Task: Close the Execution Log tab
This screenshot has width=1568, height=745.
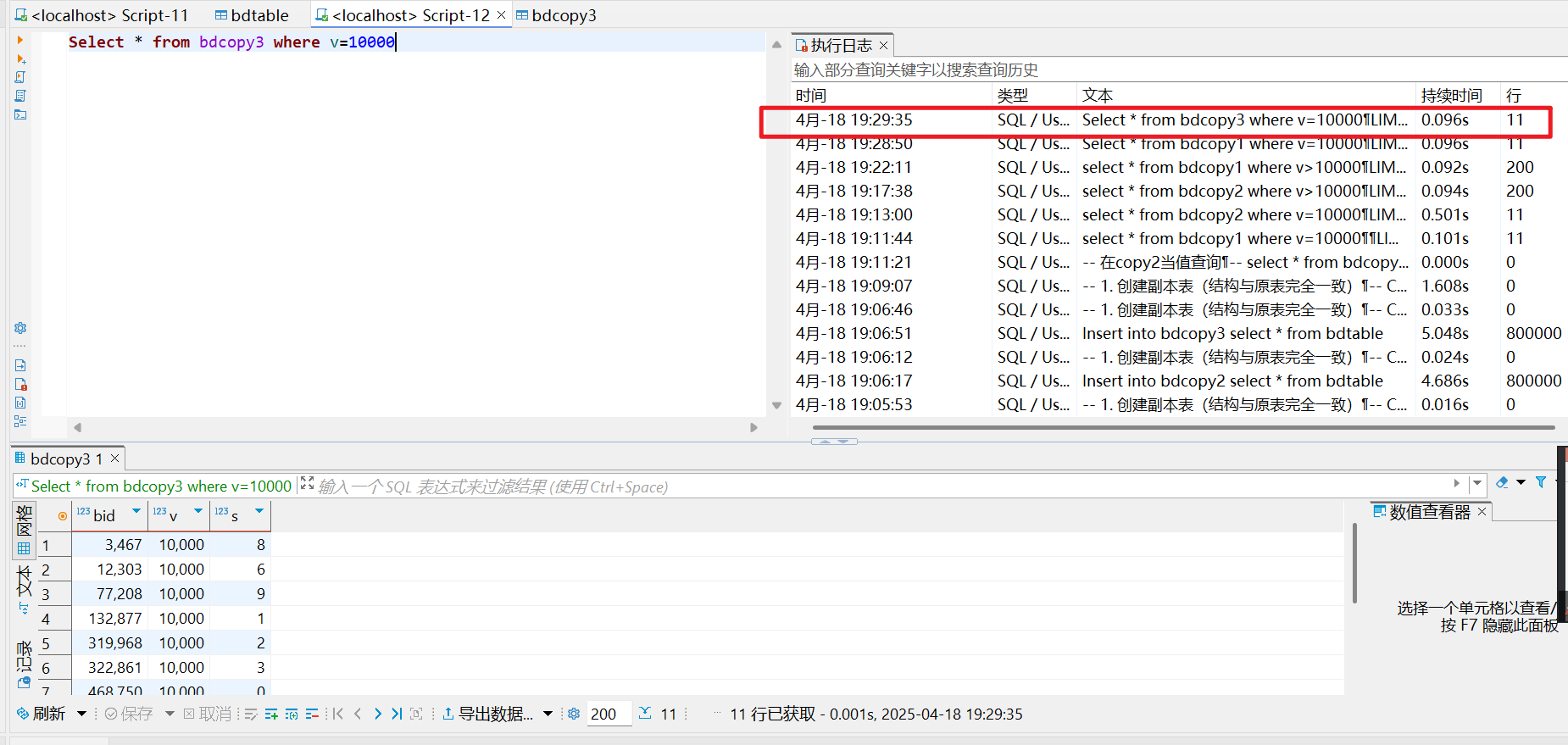Action: tap(883, 46)
